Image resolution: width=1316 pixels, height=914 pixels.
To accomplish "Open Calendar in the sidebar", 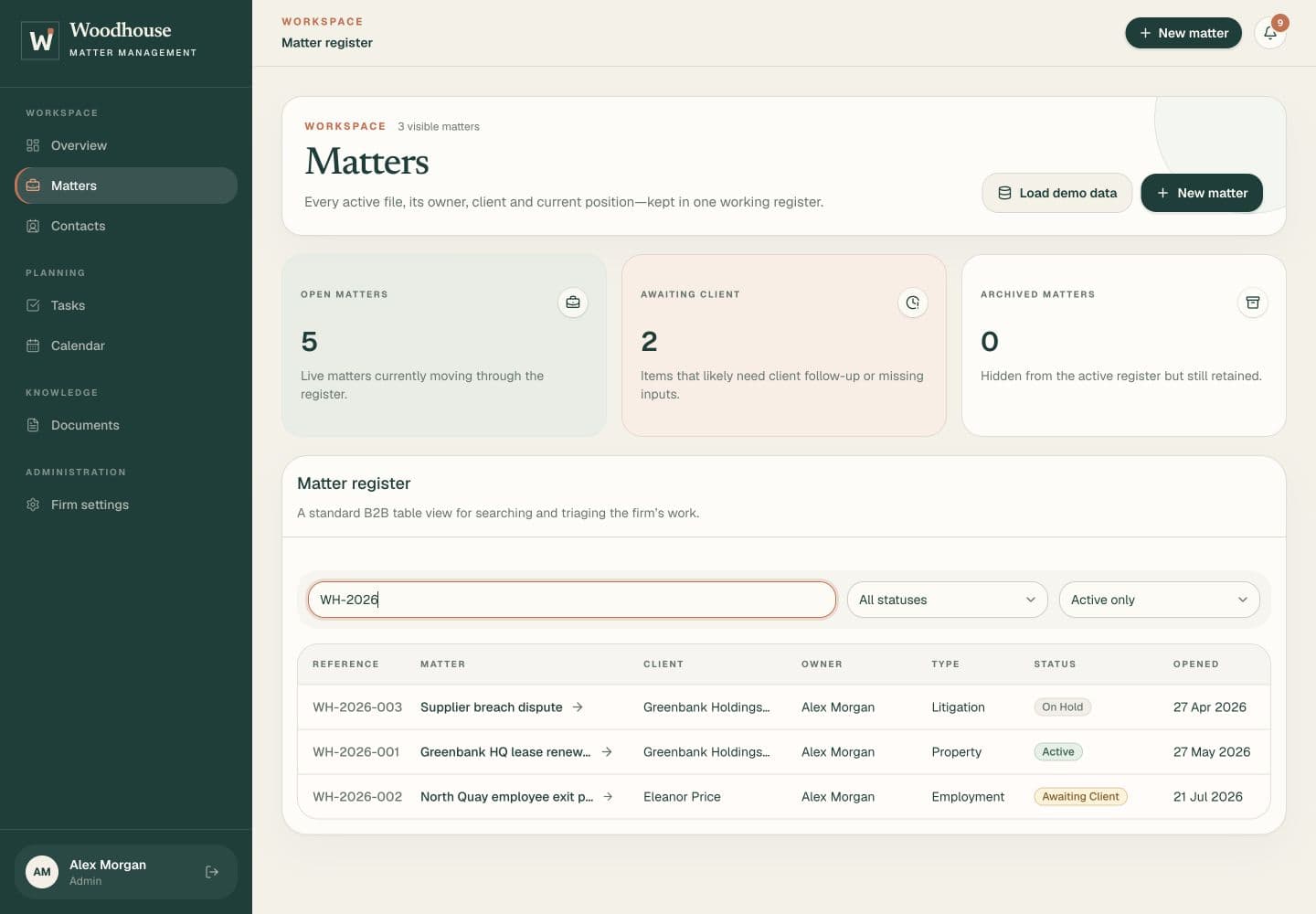I will click(x=126, y=345).
